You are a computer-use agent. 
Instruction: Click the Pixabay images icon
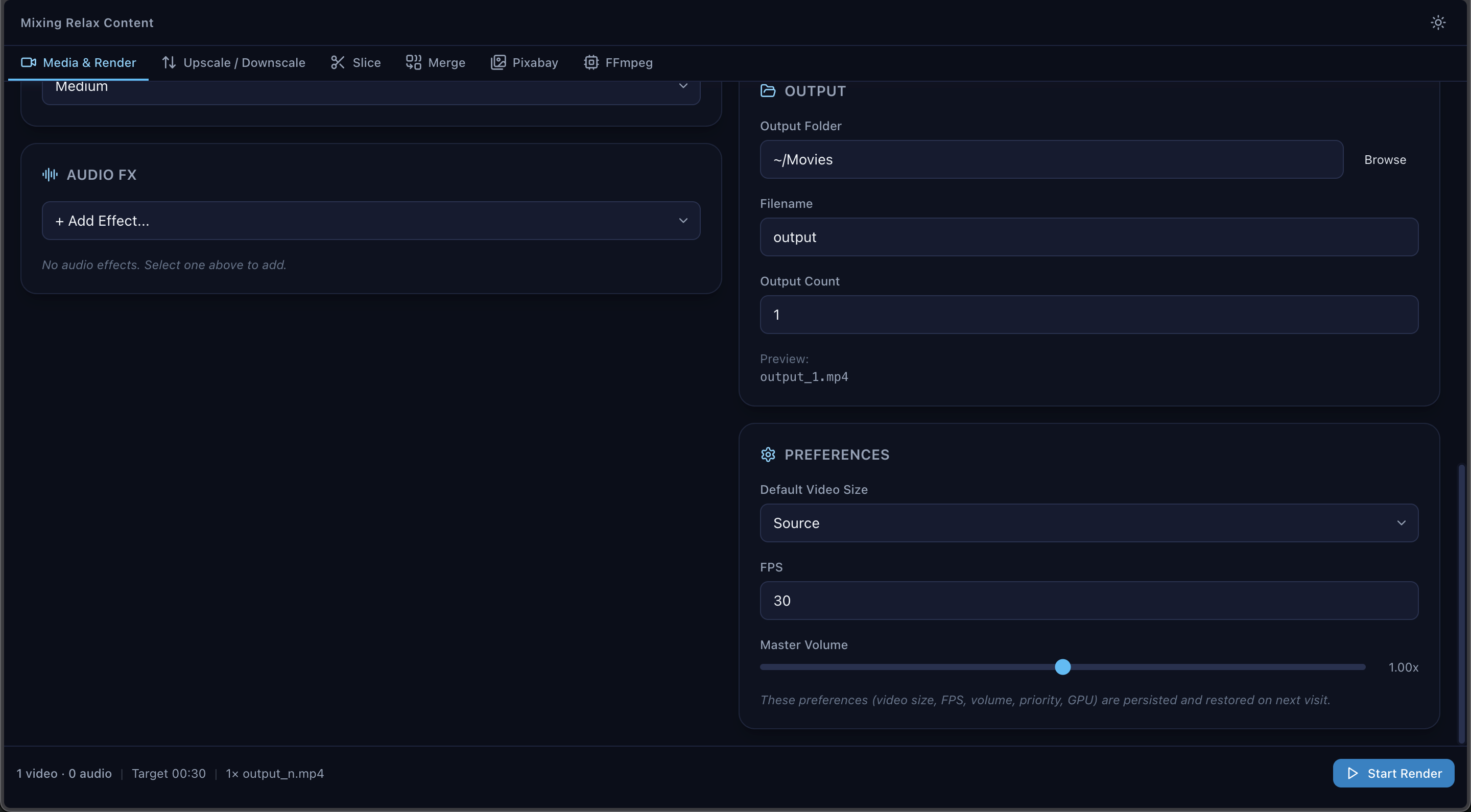pyautogui.click(x=498, y=62)
